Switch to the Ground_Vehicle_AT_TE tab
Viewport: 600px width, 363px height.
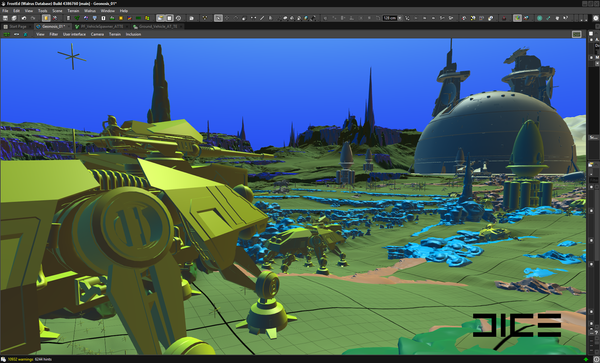click(157, 26)
